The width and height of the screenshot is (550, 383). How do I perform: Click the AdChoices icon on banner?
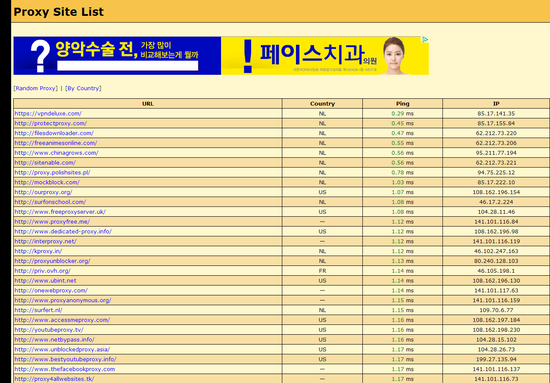click(x=425, y=40)
